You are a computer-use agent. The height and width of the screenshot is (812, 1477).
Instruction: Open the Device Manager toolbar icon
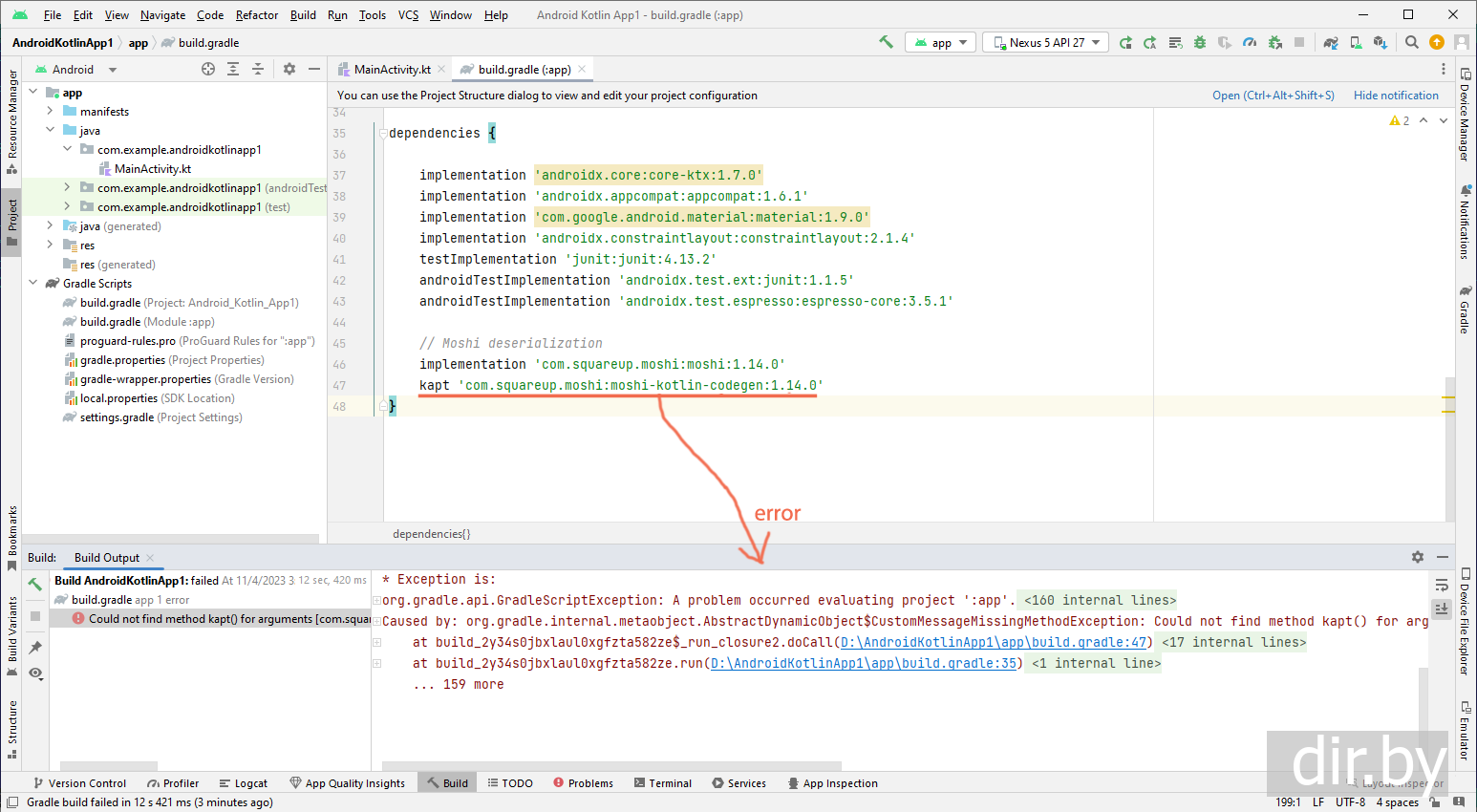pyautogui.click(x=1355, y=43)
